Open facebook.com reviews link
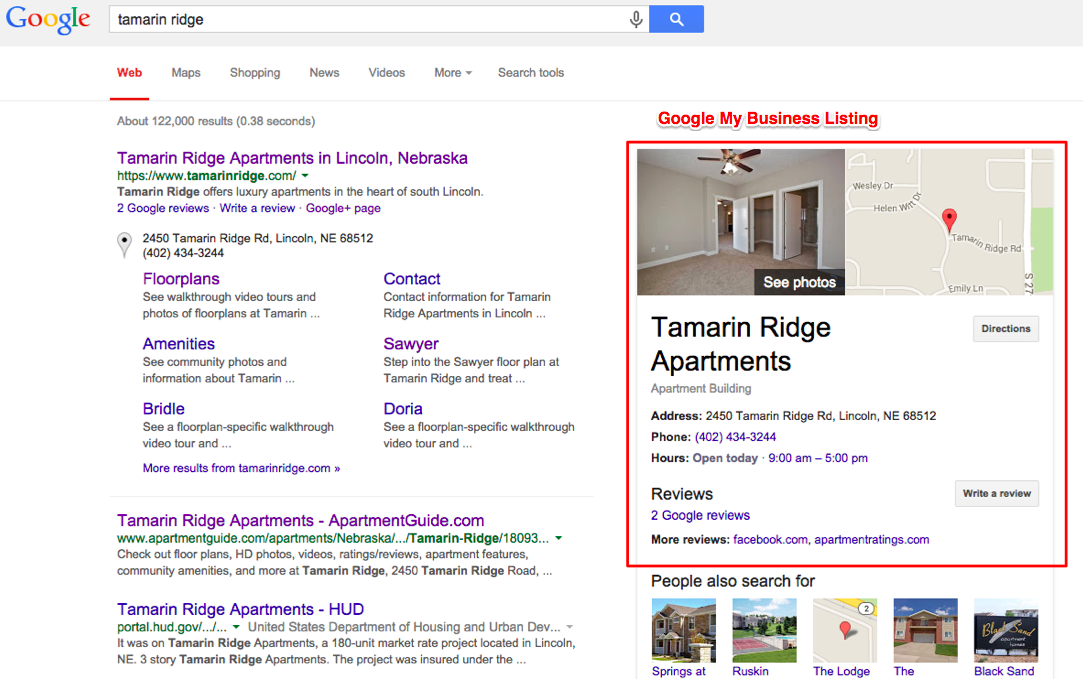This screenshot has width=1083, height=679. [770, 539]
